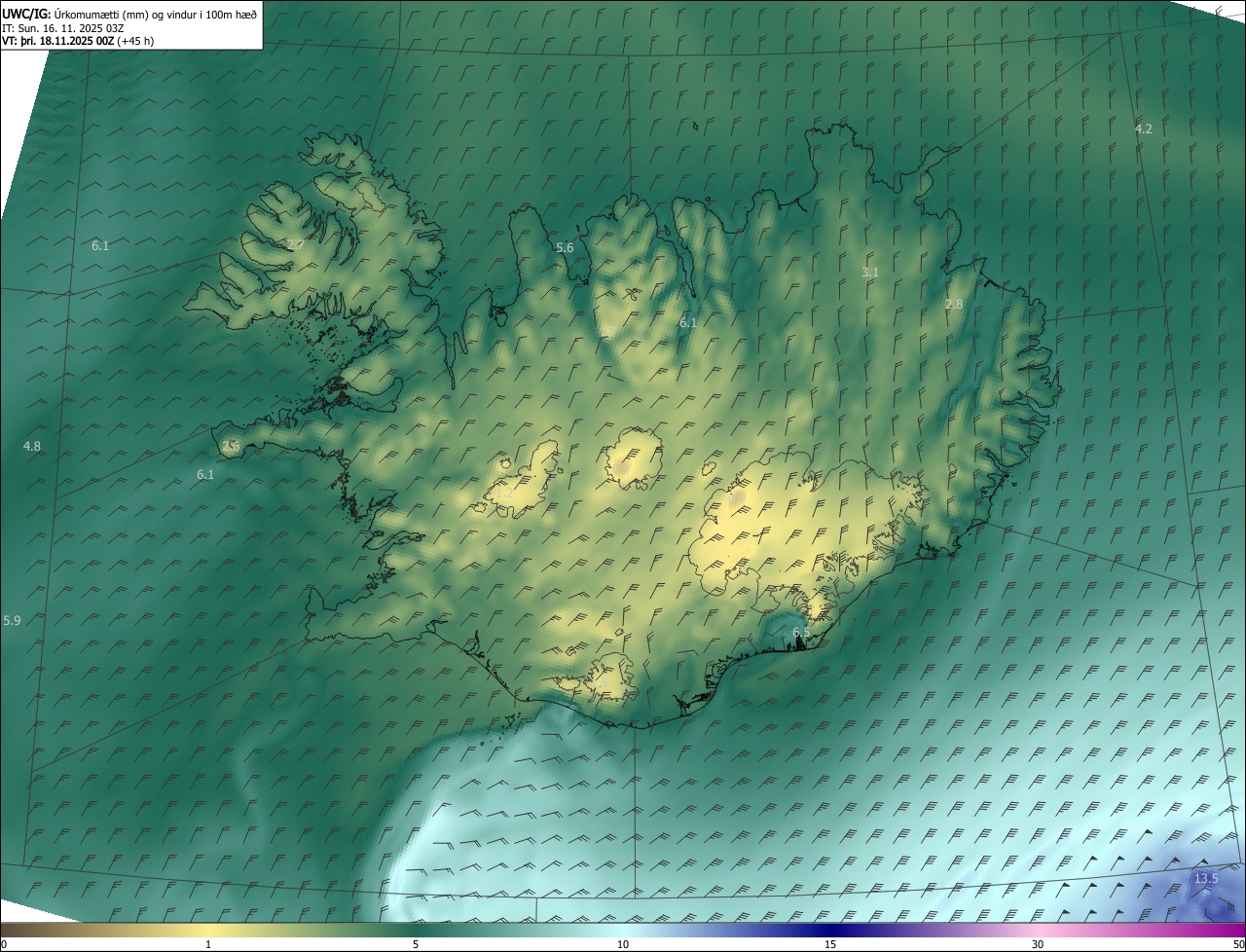Image resolution: width=1246 pixels, height=952 pixels.
Task: Click the initial time "IT: Sun. 16. 11. 2025 03Z"
Action: [x=62, y=27]
